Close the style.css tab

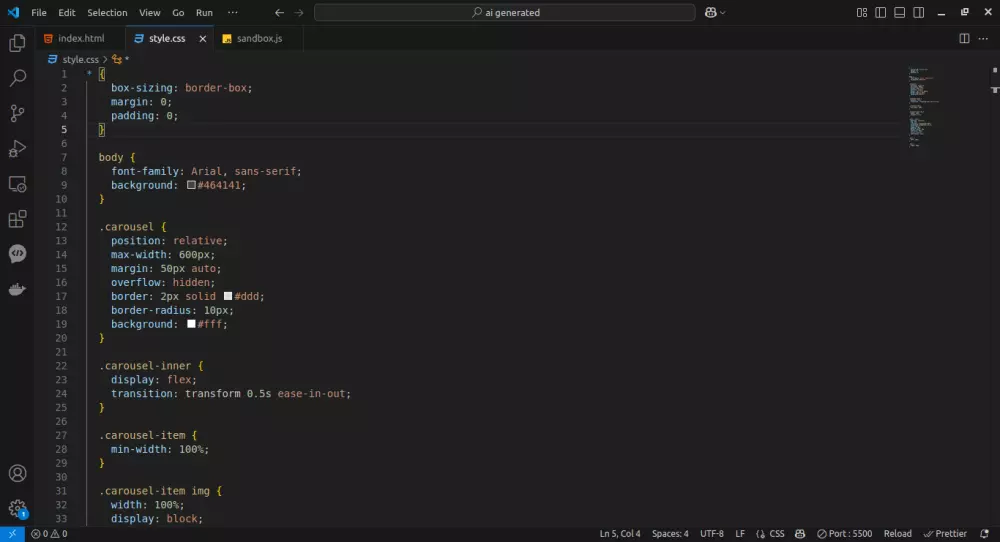[203, 39]
